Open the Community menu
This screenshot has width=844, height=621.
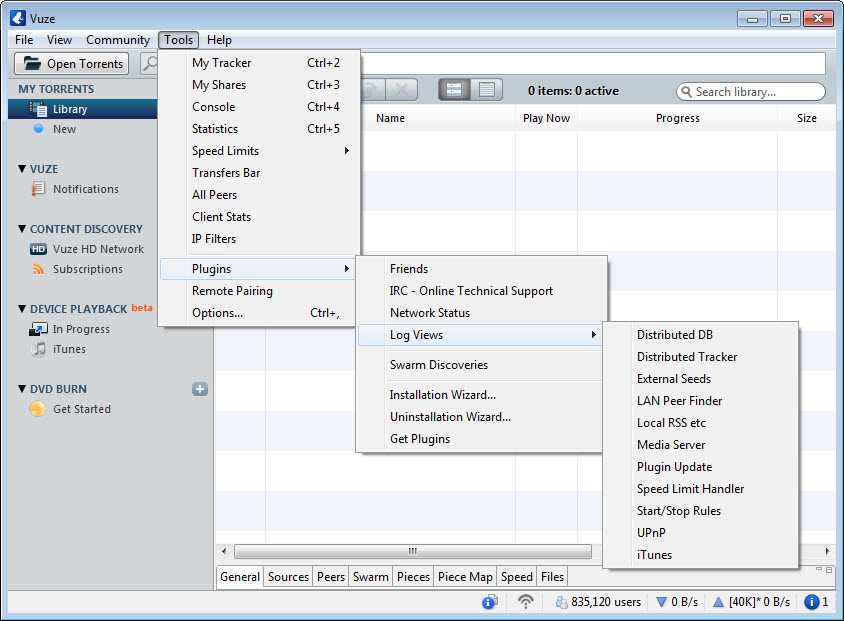pos(118,40)
